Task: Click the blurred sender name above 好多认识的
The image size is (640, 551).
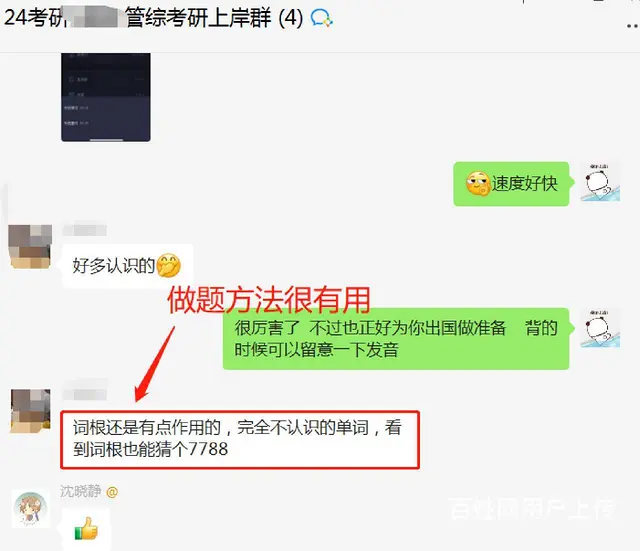Action: coord(84,230)
